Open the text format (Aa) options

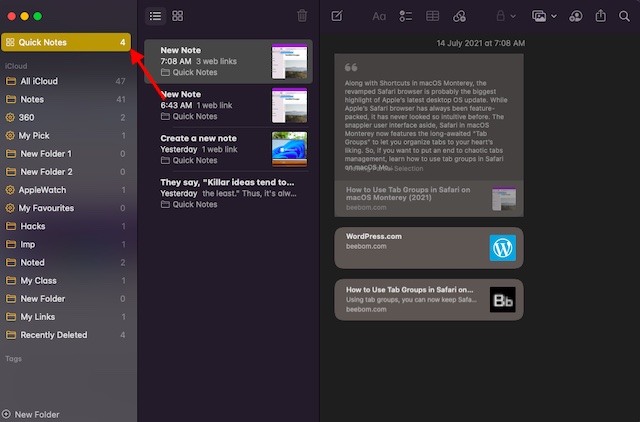(379, 16)
